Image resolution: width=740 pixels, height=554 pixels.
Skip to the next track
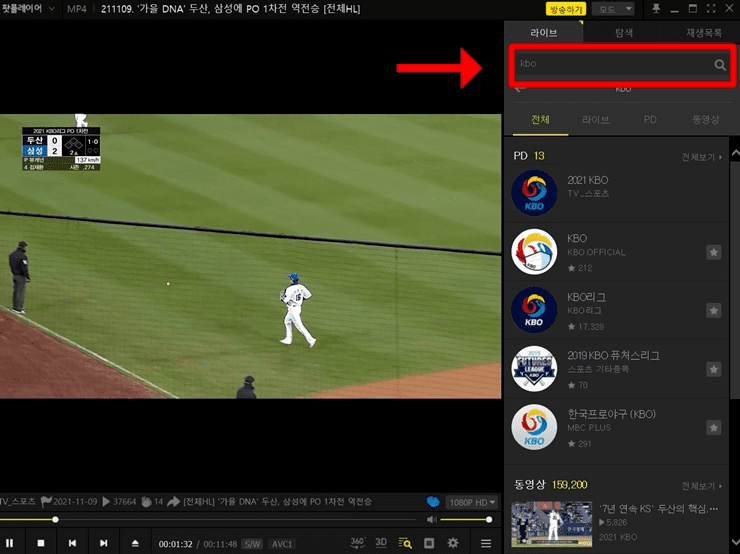click(x=104, y=543)
